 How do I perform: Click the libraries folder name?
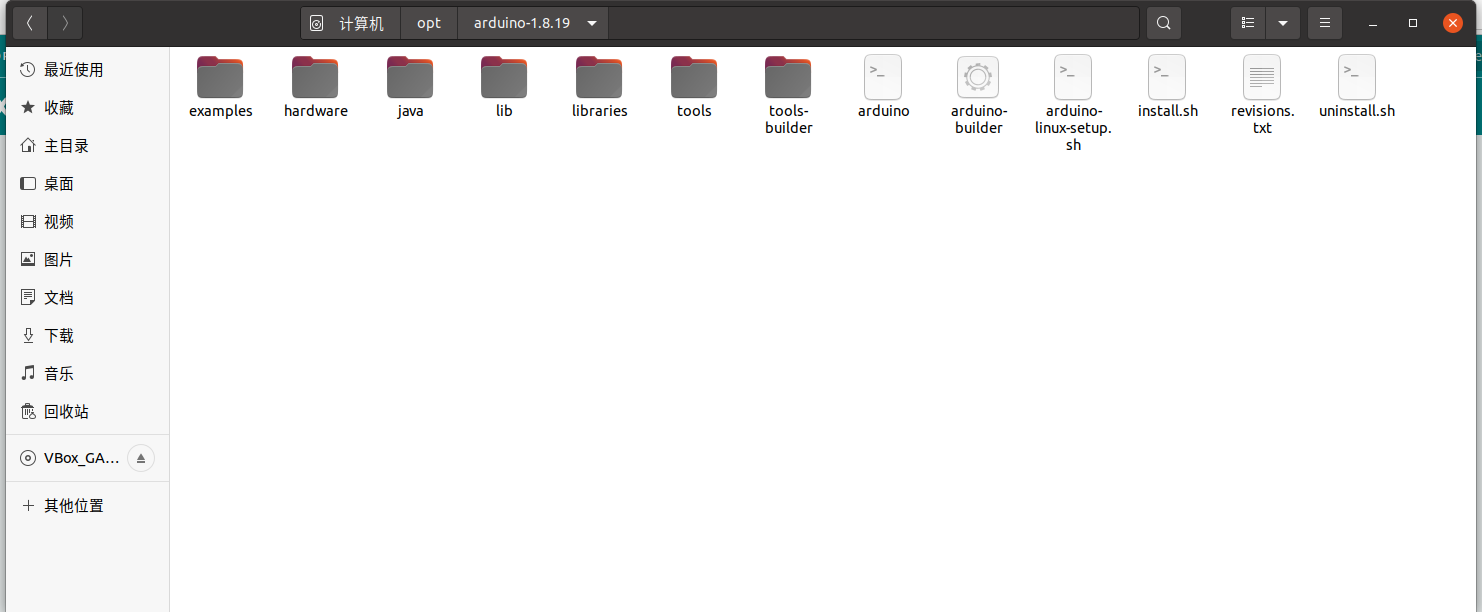[x=599, y=111]
